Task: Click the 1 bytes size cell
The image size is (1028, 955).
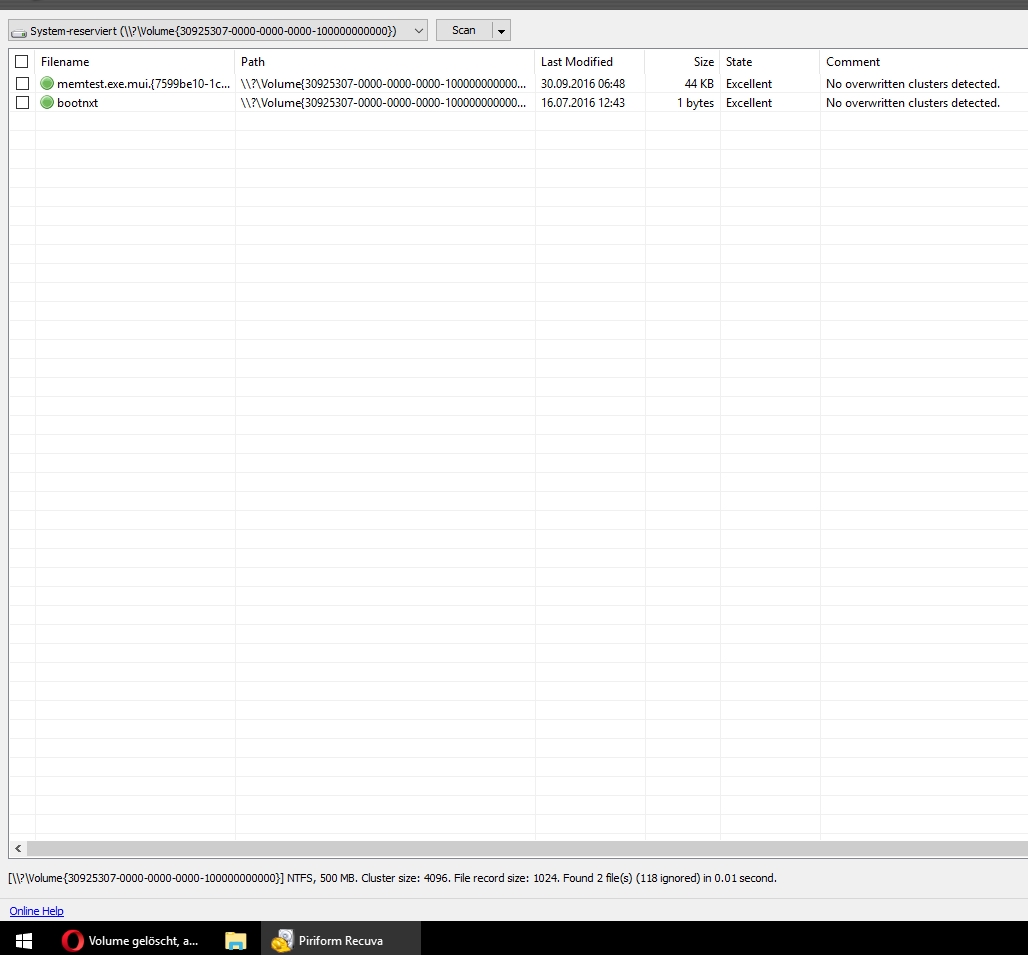Action: 696,102
